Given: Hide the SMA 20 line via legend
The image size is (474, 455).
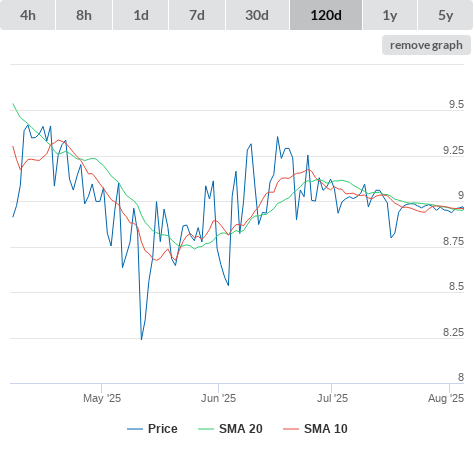Looking at the screenshot, I should [230, 429].
